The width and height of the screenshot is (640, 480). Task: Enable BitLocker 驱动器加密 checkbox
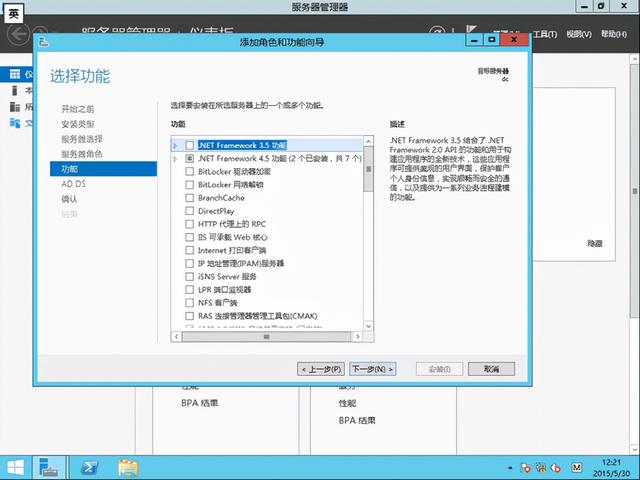pos(189,171)
